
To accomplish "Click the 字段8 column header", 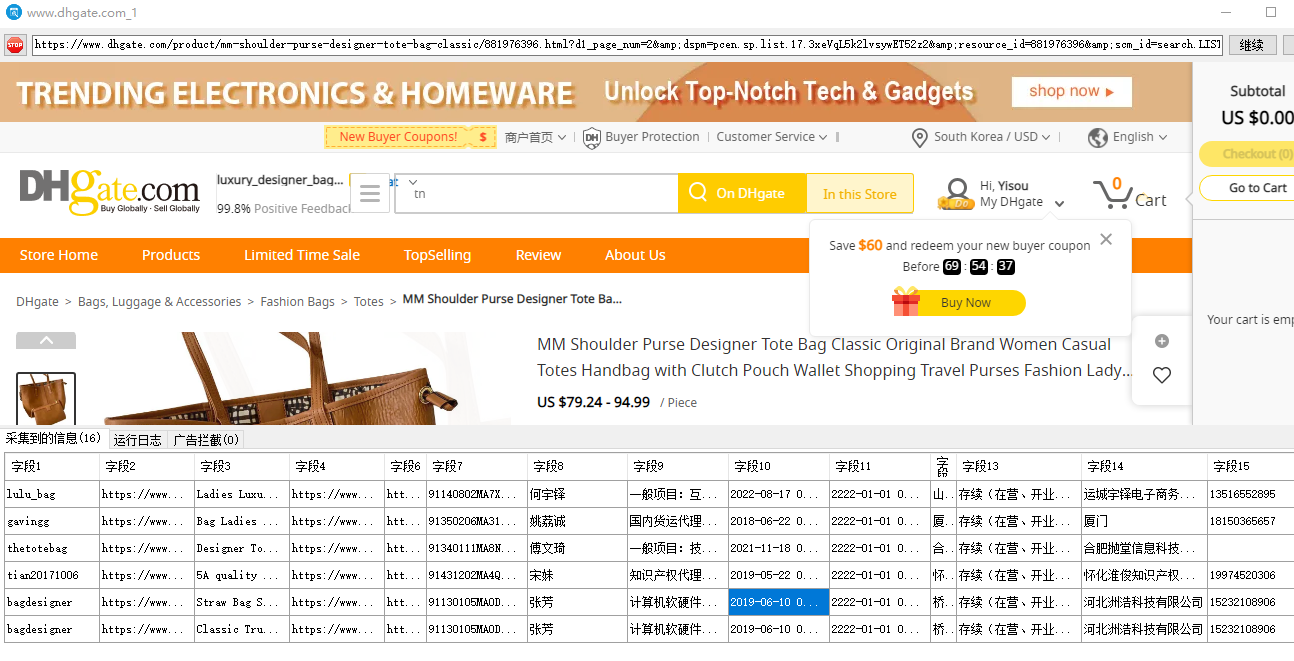I will point(578,467).
